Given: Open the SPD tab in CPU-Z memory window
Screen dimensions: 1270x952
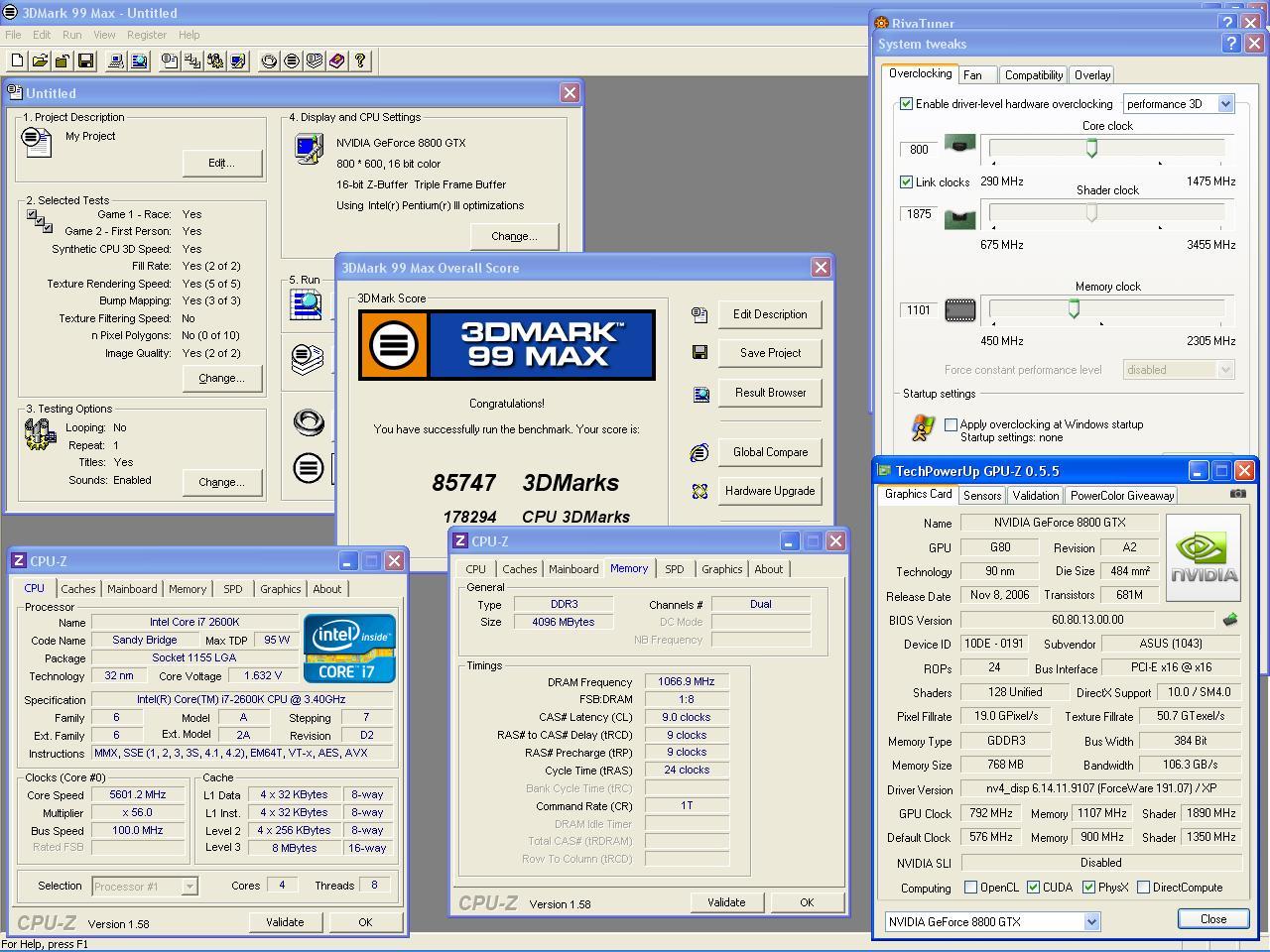Looking at the screenshot, I should (675, 569).
